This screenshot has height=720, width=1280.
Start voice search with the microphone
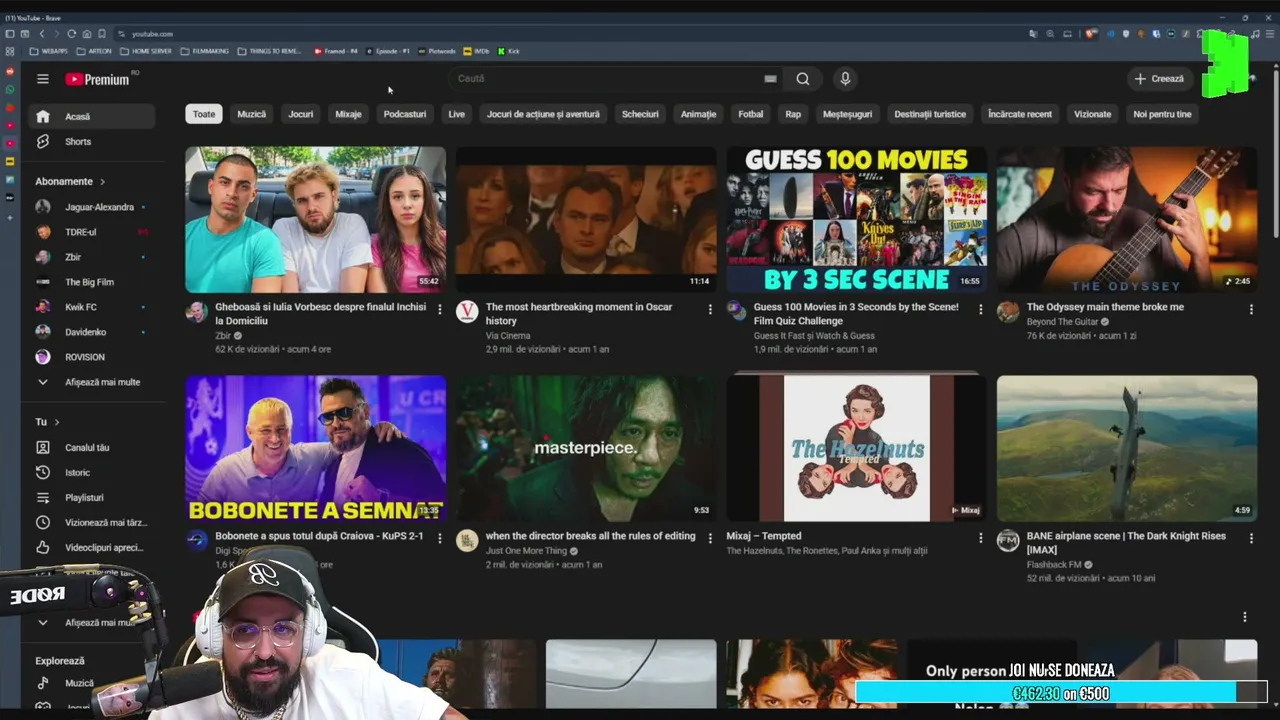845,79
